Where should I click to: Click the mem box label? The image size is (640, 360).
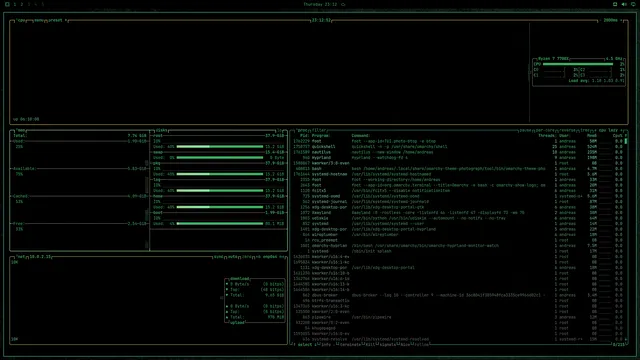click(21, 130)
